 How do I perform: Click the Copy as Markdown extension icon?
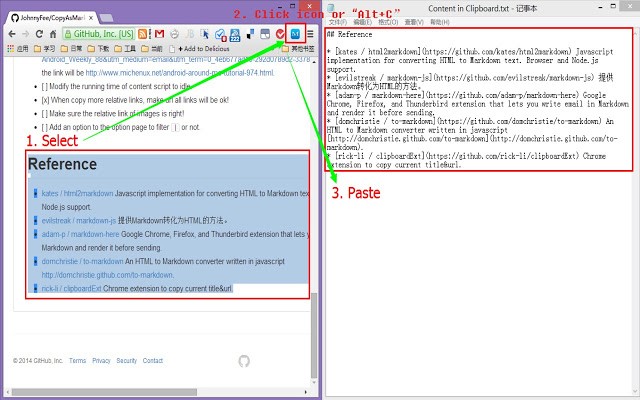pos(296,33)
